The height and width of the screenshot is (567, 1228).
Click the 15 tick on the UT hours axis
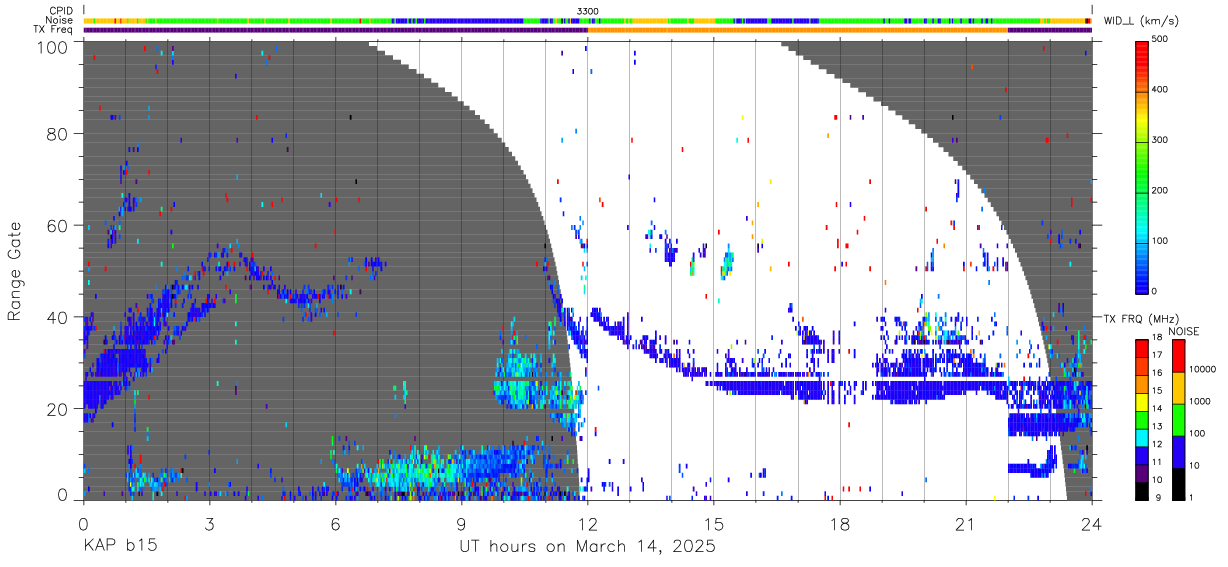coord(714,523)
